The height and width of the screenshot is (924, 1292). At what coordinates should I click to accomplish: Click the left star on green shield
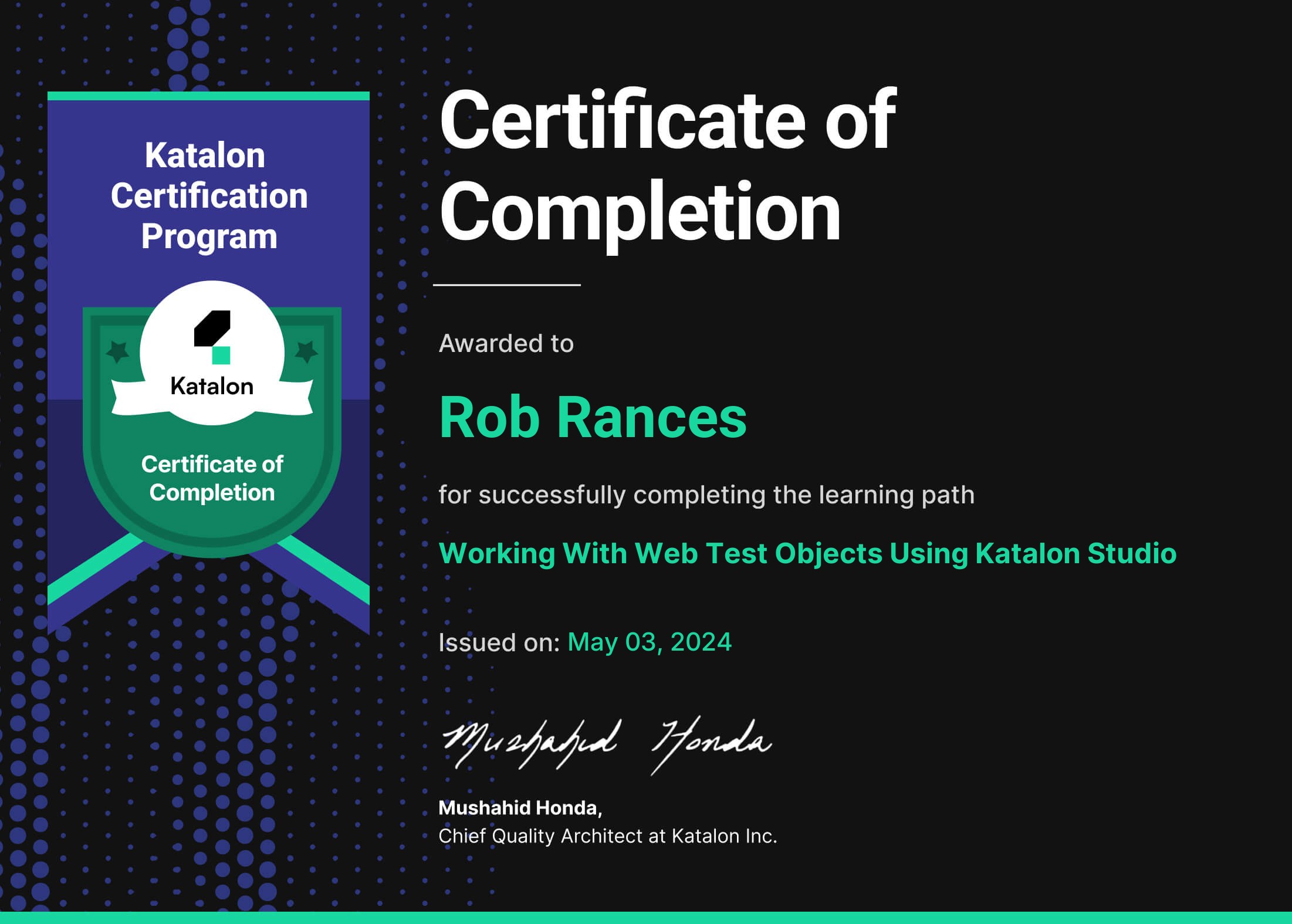pyautogui.click(x=118, y=352)
